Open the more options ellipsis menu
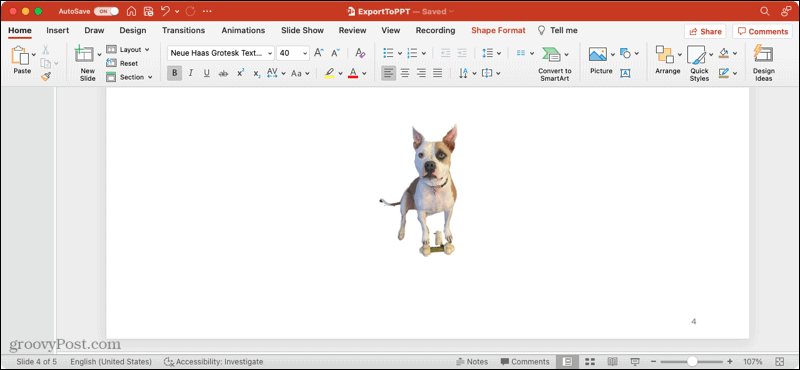The image size is (800, 370). click(207, 11)
